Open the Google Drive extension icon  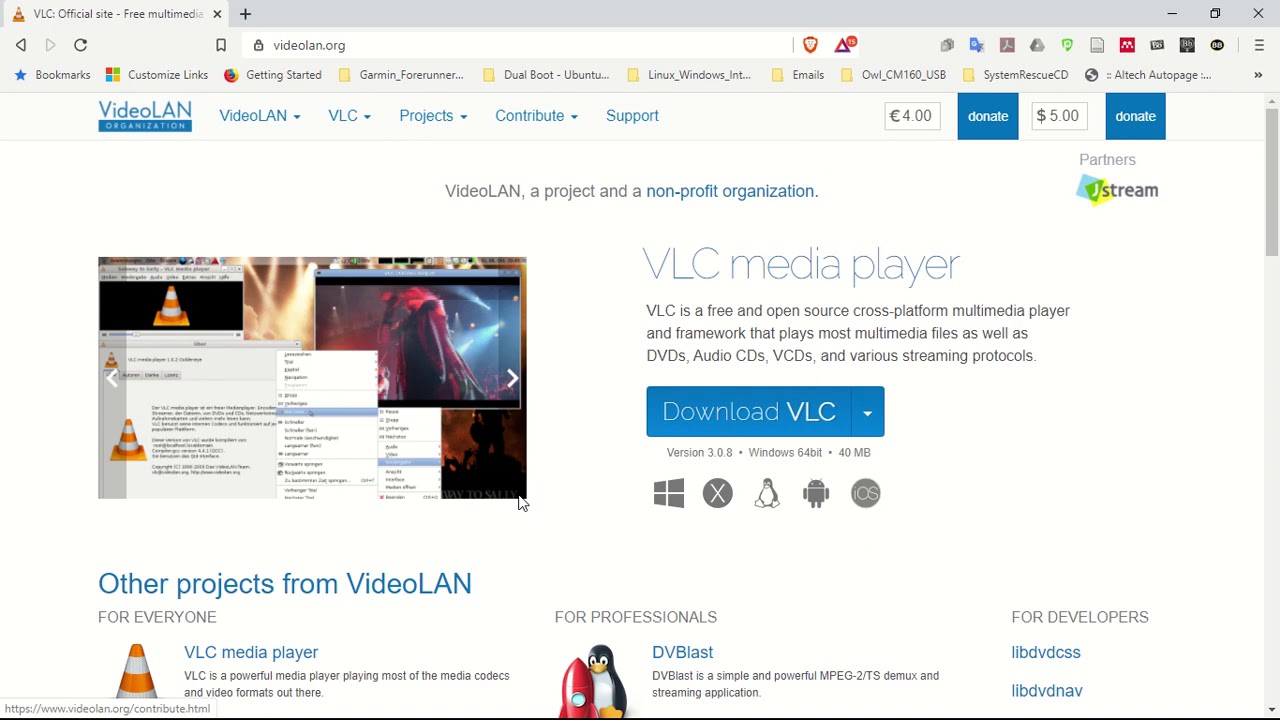pyautogui.click(x=1037, y=45)
